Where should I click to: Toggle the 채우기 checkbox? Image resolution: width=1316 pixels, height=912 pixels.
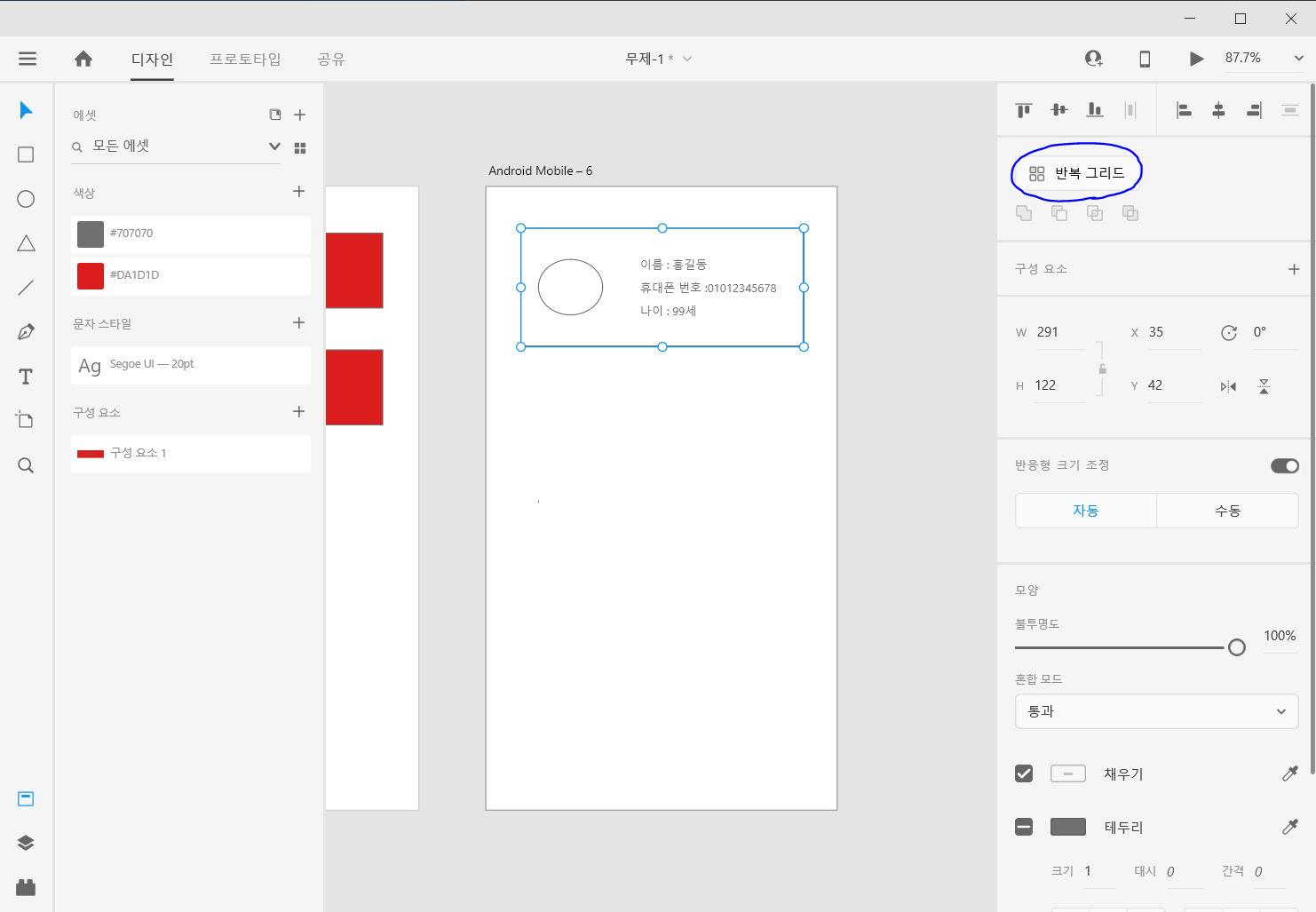[x=1024, y=773]
